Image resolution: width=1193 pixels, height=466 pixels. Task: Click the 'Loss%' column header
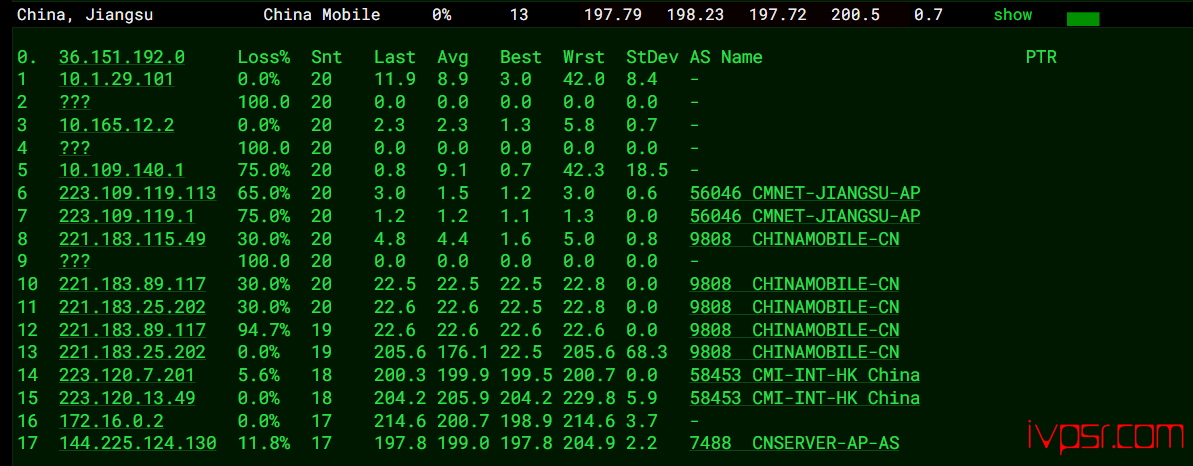click(264, 57)
